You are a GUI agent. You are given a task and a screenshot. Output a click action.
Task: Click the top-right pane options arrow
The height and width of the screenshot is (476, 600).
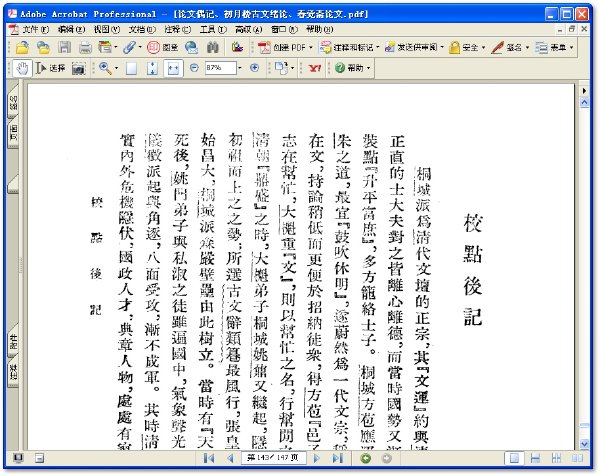tap(584, 91)
